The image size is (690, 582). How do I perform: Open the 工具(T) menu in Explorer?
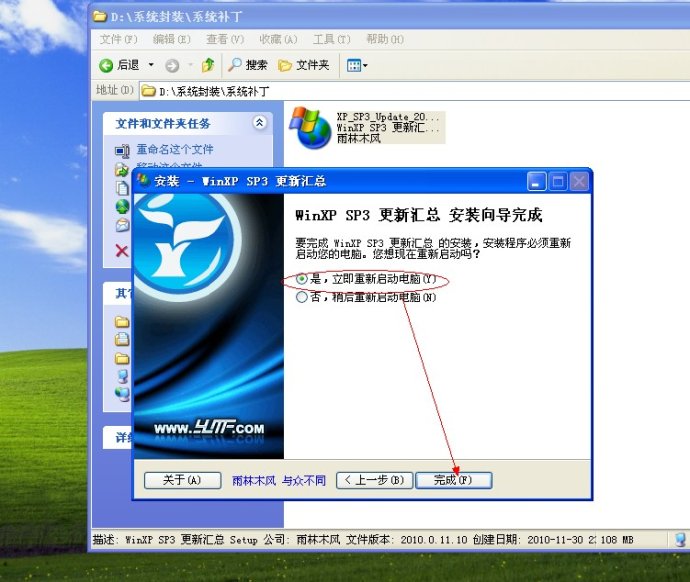pyautogui.click(x=331, y=40)
